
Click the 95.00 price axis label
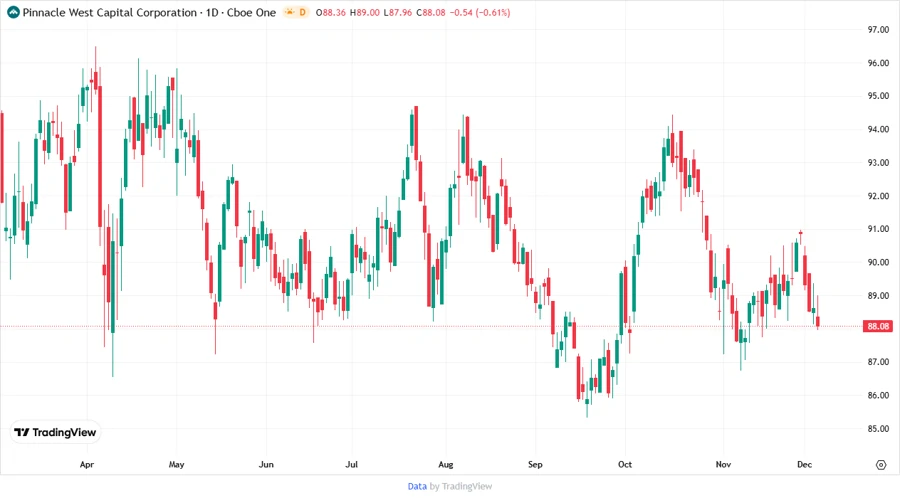pyautogui.click(x=878, y=96)
